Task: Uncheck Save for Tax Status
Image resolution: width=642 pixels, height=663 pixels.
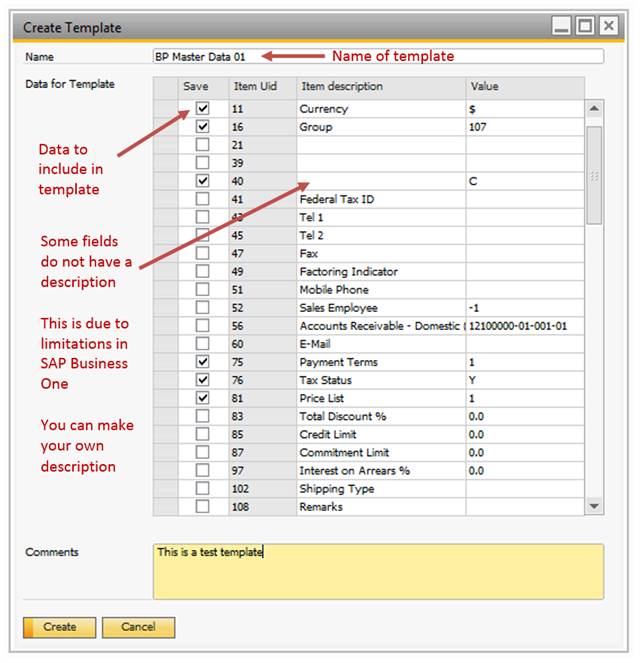Action: click(203, 380)
